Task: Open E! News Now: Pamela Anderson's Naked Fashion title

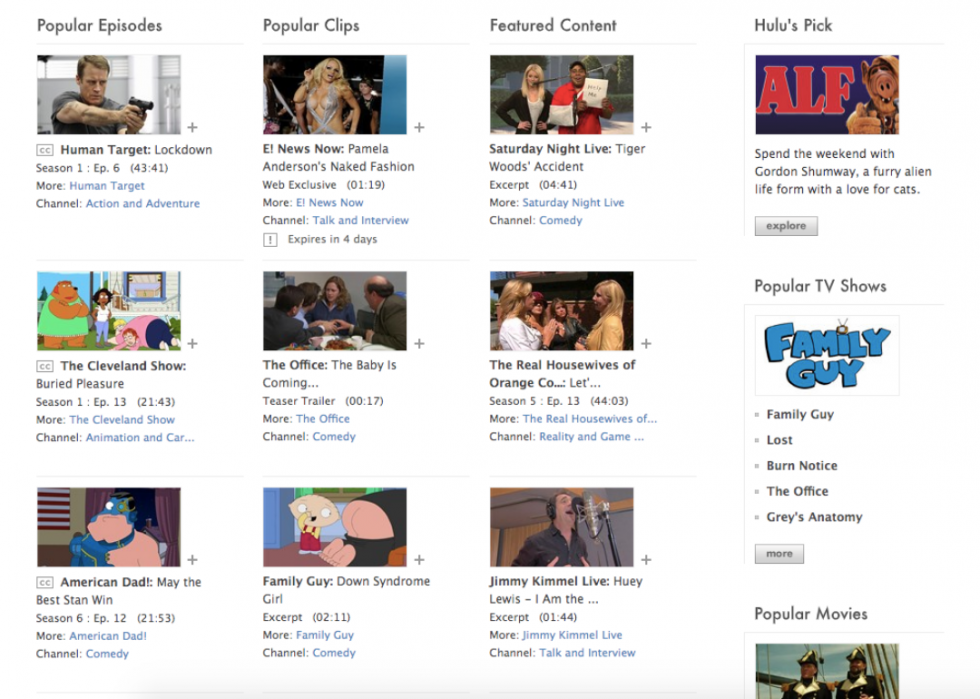Action: [x=338, y=158]
